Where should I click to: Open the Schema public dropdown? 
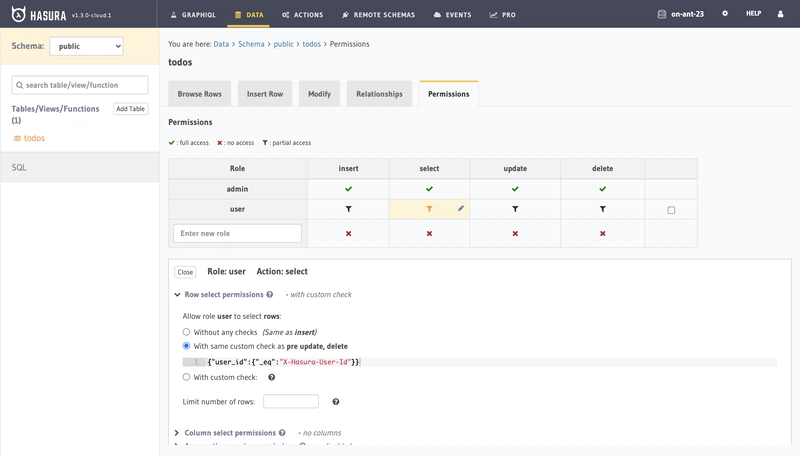[x=86, y=46]
